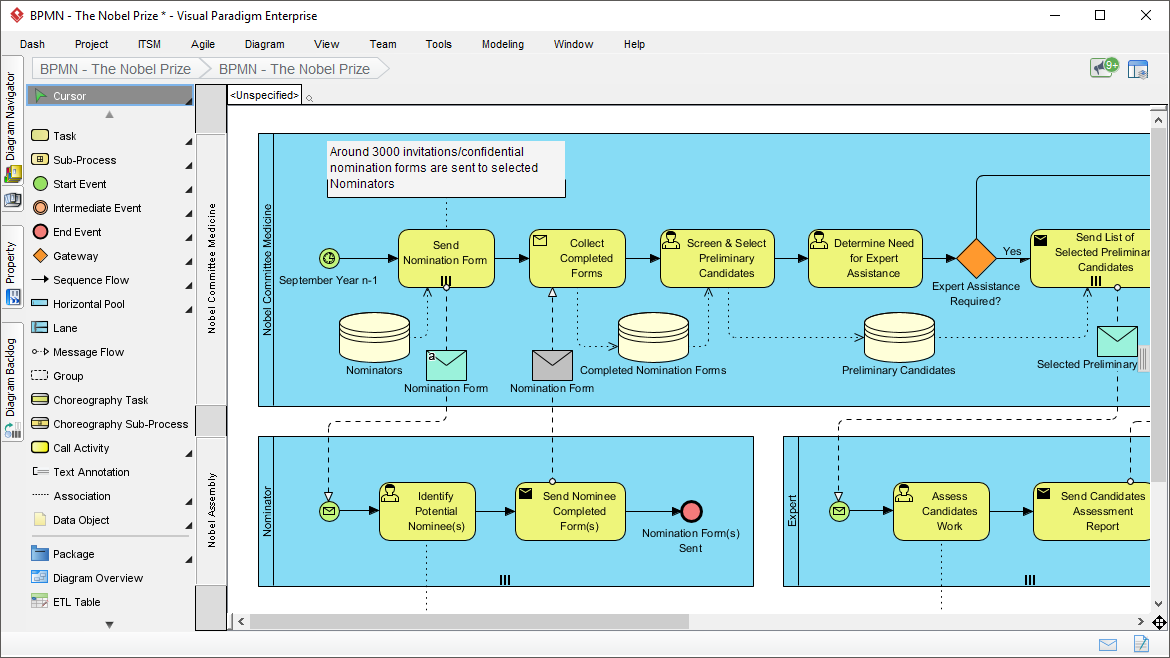
Task: Expand Sequence Flow variants arrow
Action: tap(189, 286)
